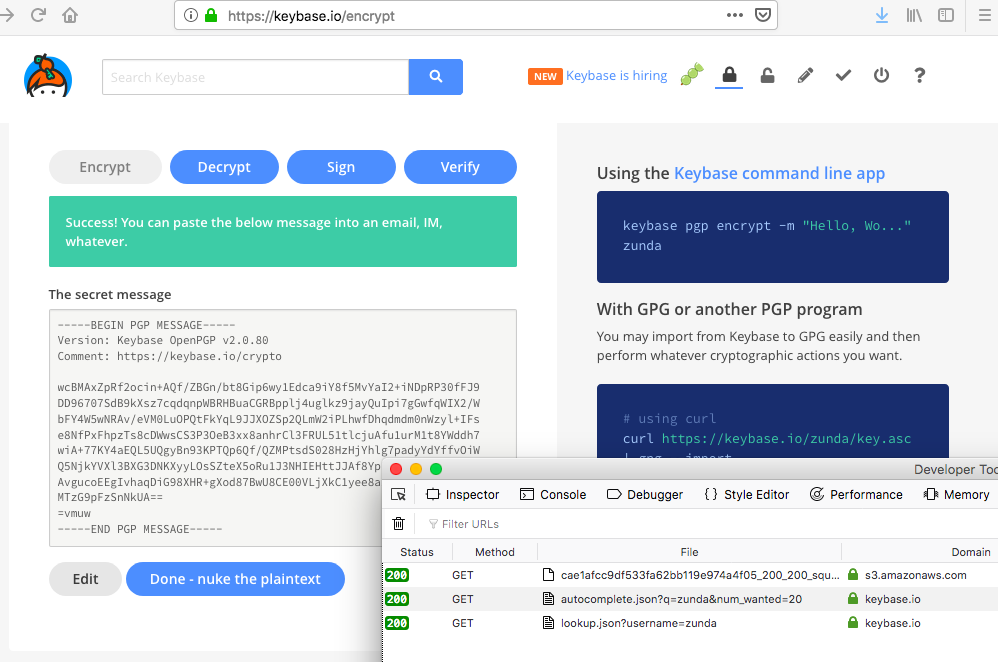This screenshot has height=662, width=998.
Task: Open Keybase encrypt closed-lock icon
Action: (729, 75)
